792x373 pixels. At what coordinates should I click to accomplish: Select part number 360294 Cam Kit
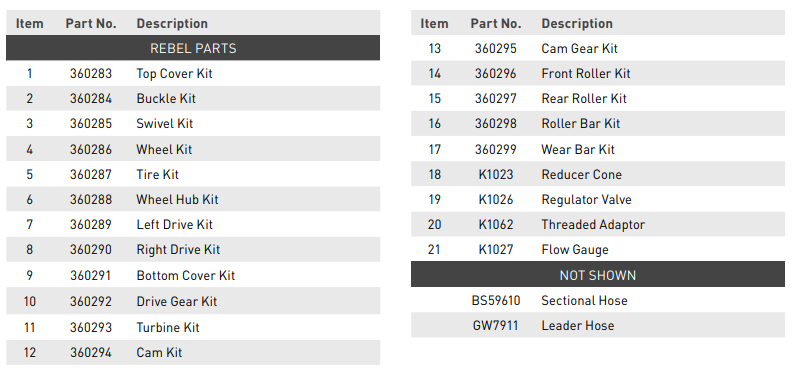pyautogui.click(x=91, y=352)
